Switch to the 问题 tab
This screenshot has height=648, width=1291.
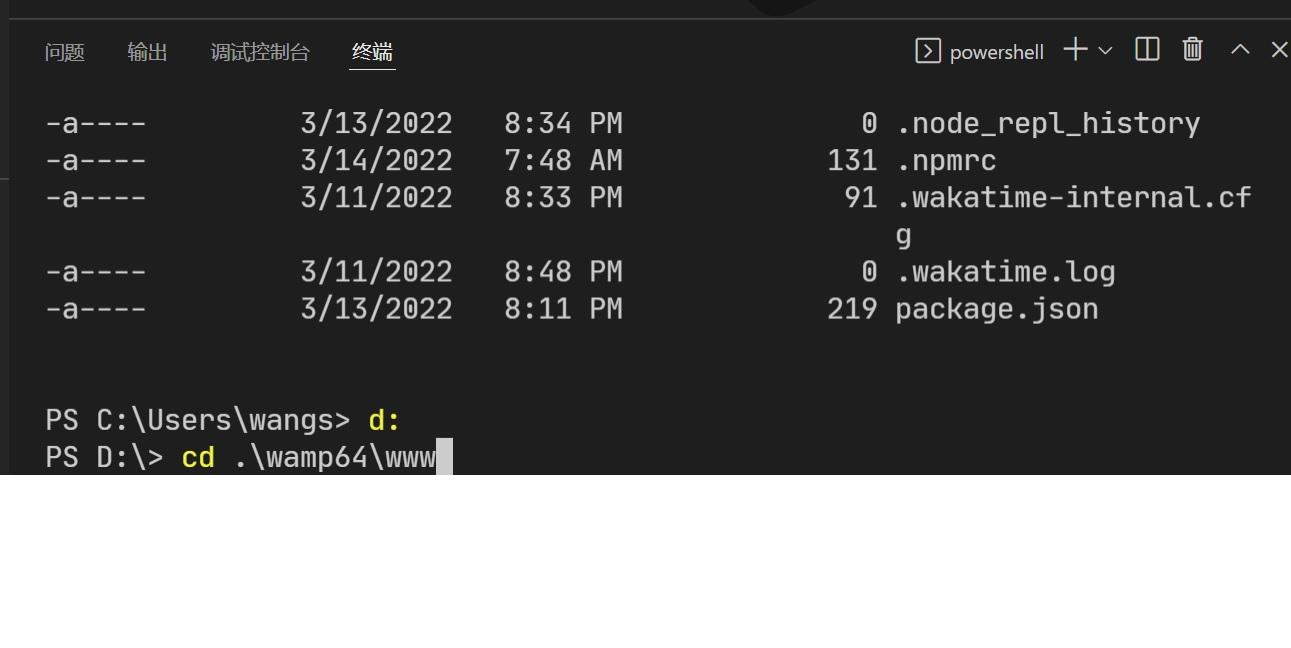click(64, 52)
